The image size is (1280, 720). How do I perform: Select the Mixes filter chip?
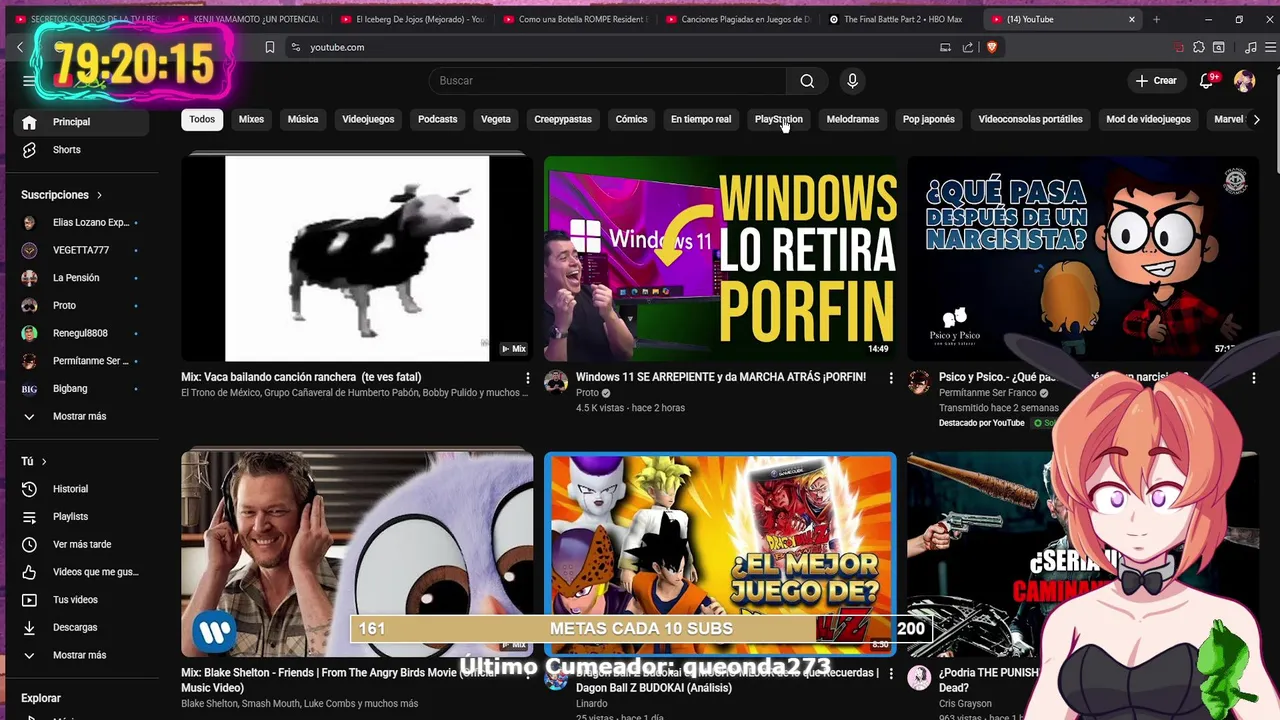(251, 119)
